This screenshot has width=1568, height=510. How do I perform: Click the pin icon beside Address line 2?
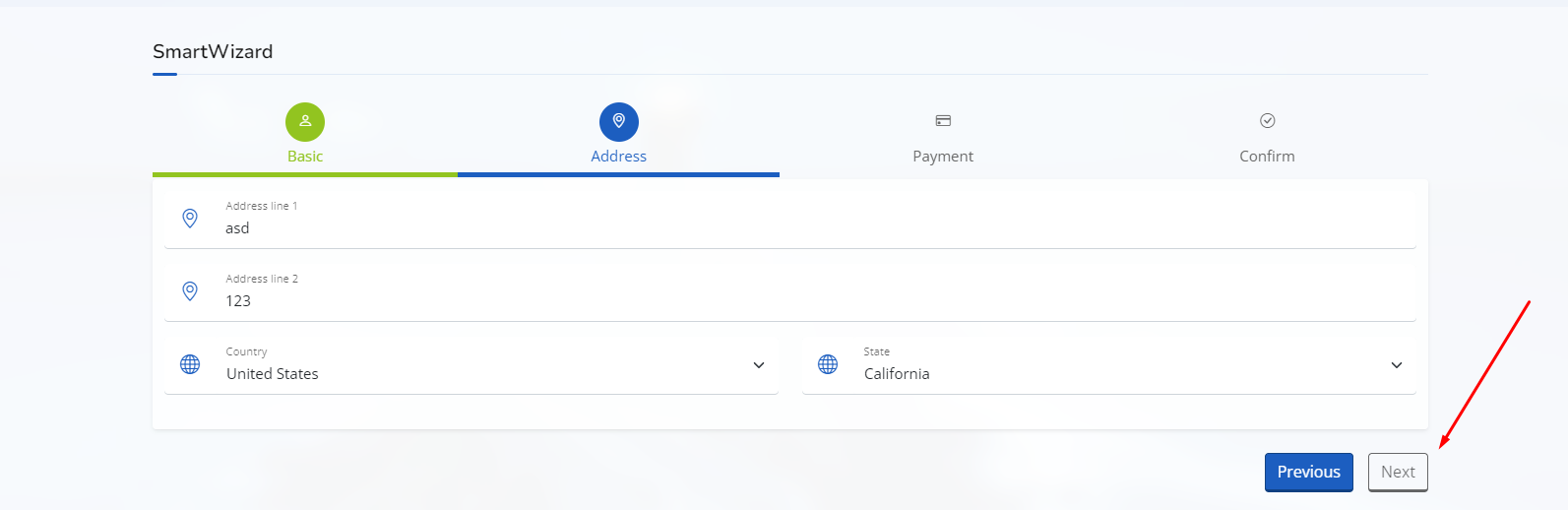[x=190, y=290]
